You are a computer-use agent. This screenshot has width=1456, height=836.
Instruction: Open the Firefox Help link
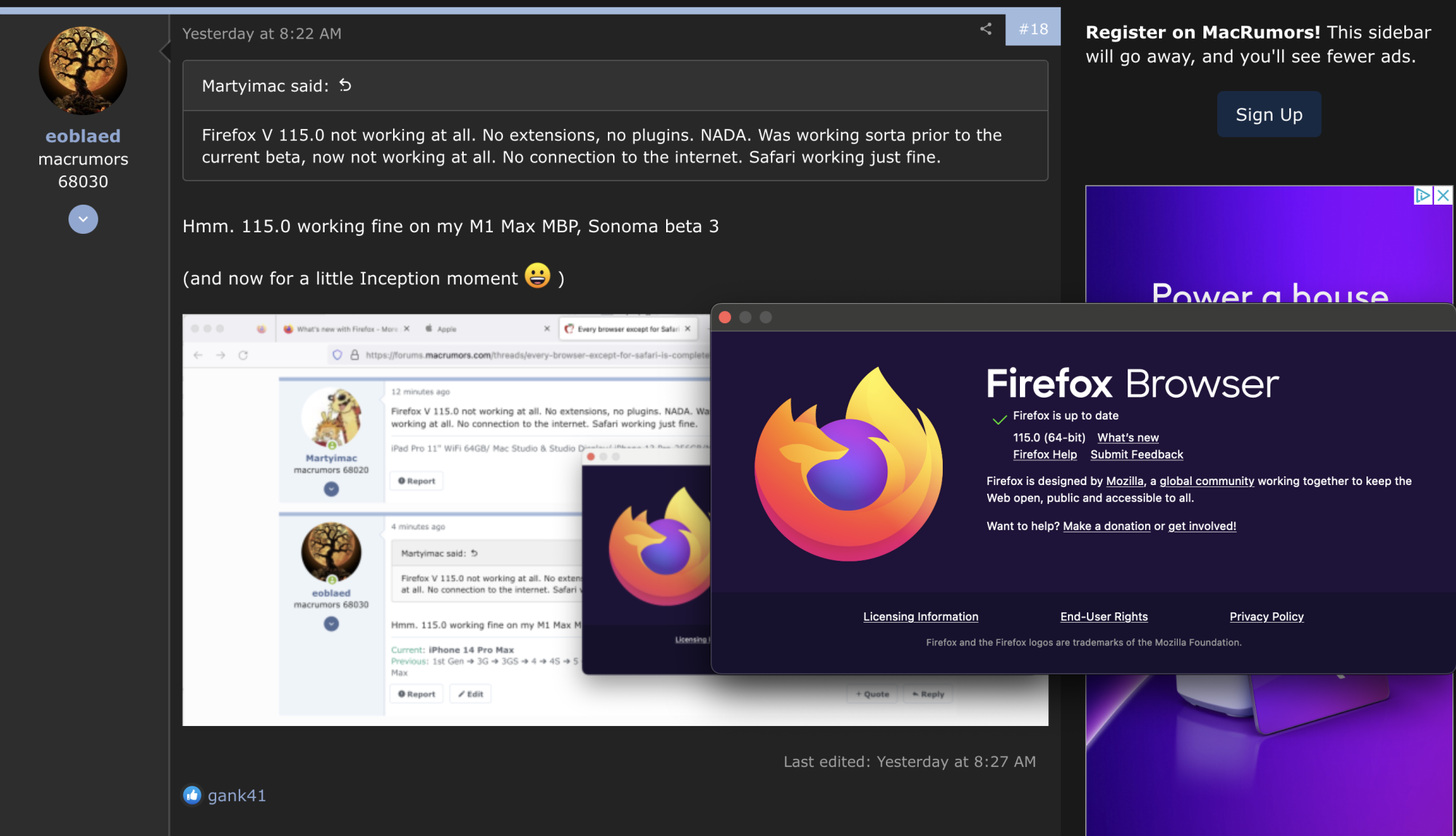tap(1045, 454)
